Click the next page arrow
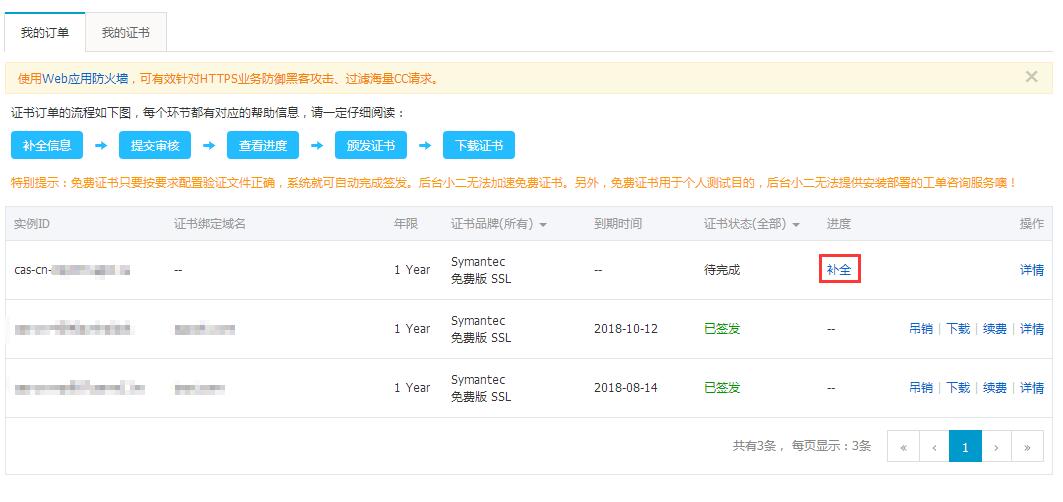The height and width of the screenshot is (502, 1063). [996, 447]
